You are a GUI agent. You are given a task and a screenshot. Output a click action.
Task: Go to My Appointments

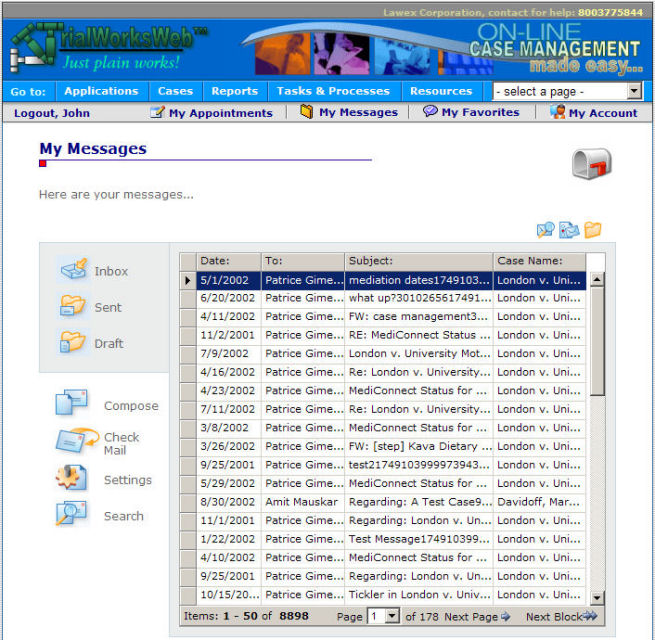click(x=221, y=113)
